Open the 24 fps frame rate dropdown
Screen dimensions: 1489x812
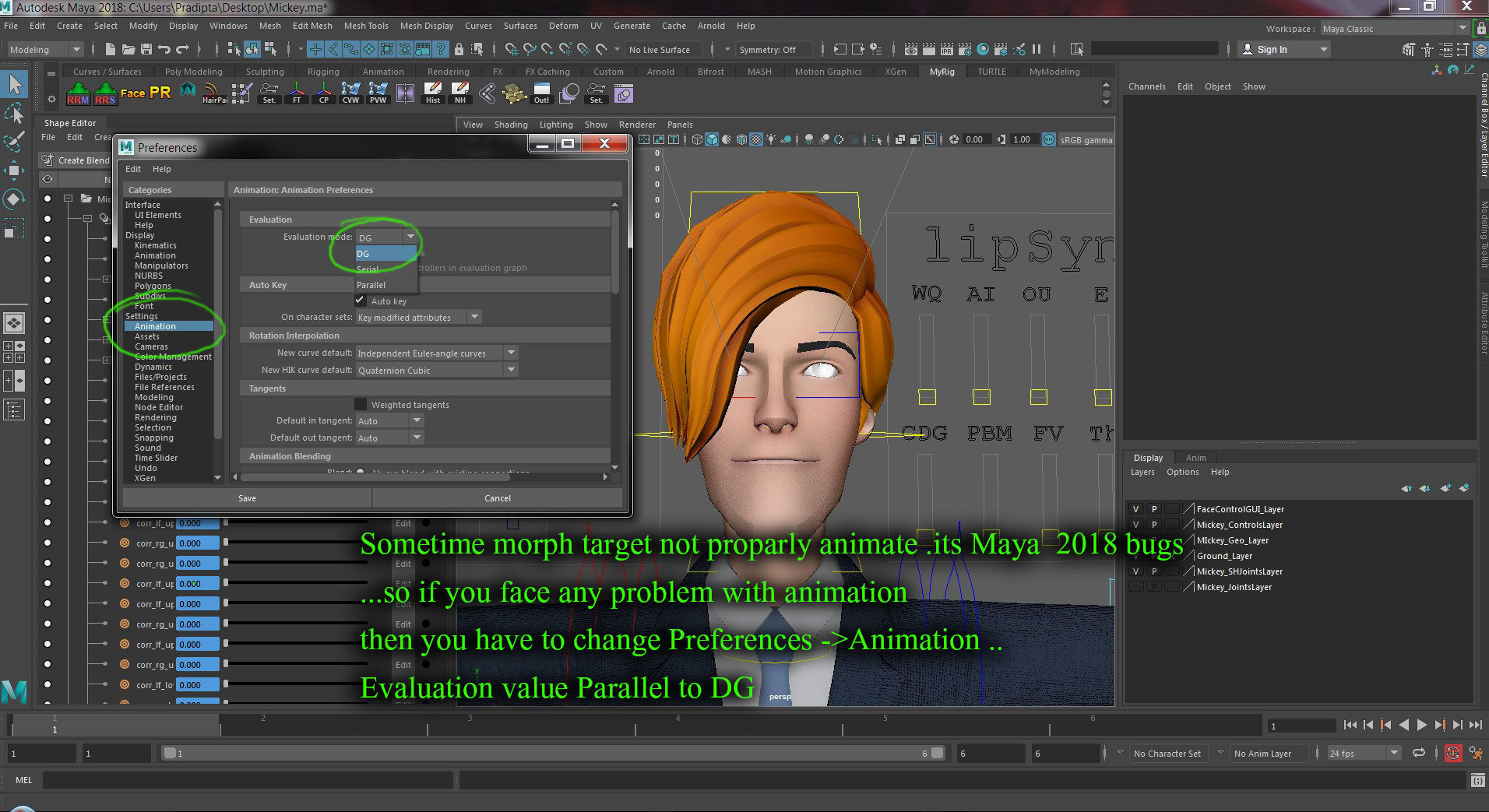tap(1364, 753)
